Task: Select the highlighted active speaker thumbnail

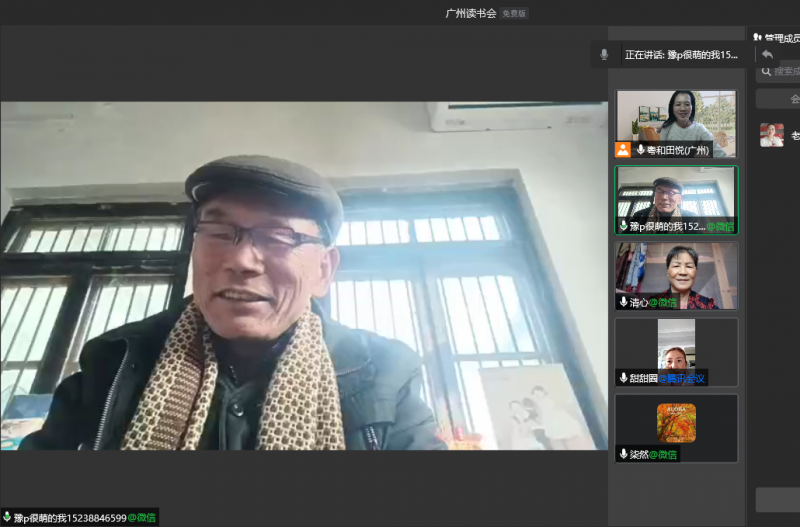Action: point(676,193)
